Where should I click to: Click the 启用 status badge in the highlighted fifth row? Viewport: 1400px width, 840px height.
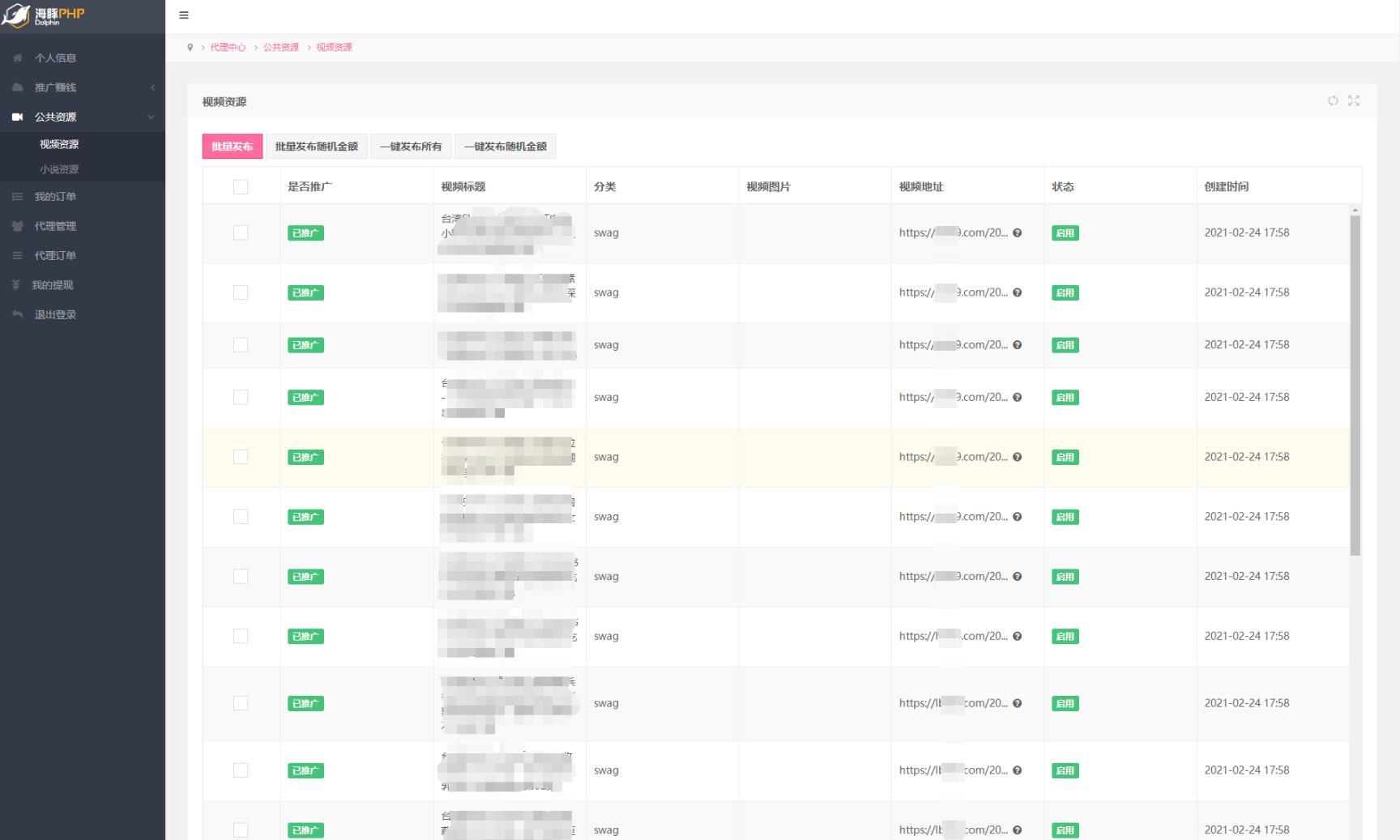pos(1065,458)
